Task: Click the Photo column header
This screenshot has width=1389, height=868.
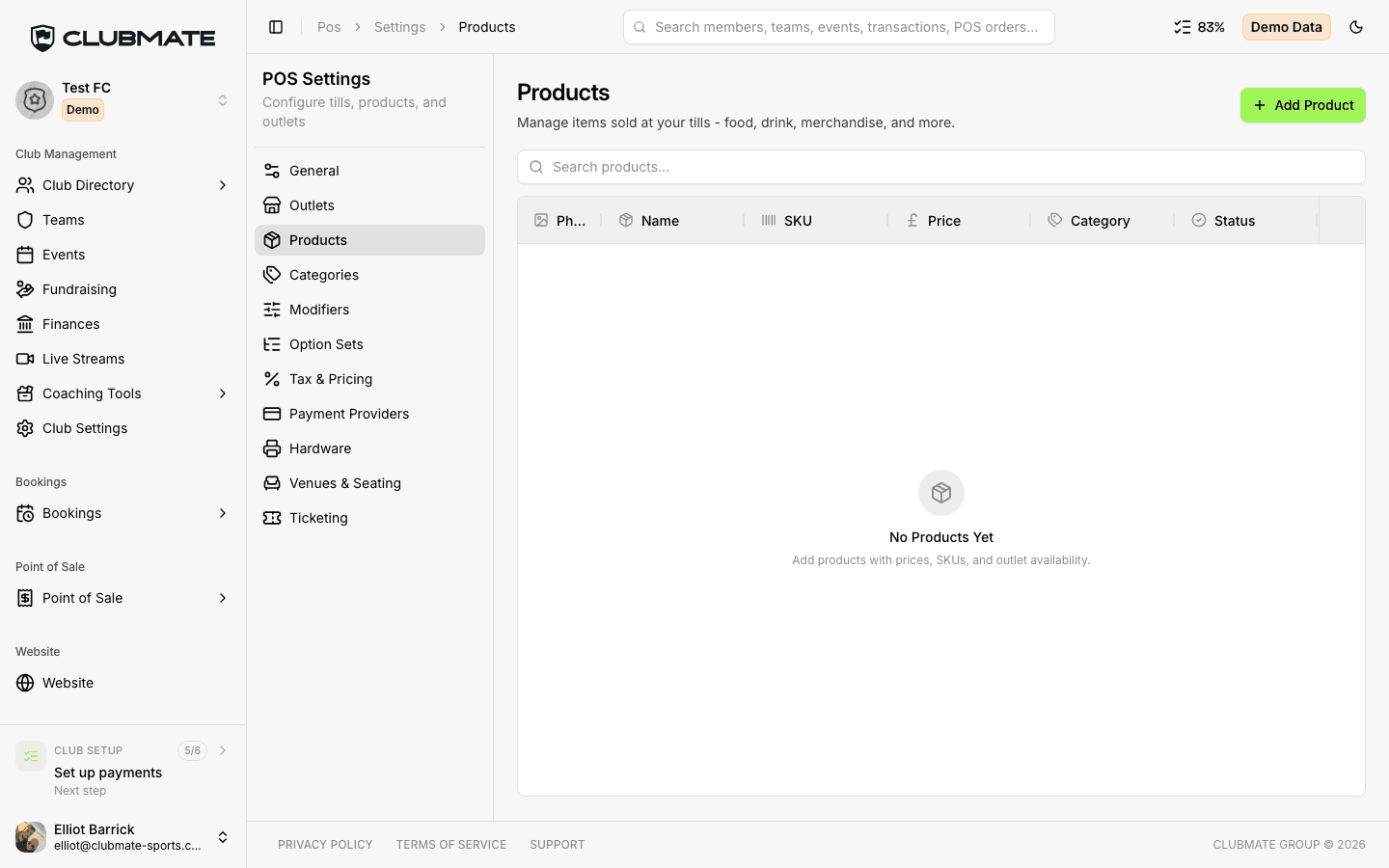Action: click(x=559, y=221)
